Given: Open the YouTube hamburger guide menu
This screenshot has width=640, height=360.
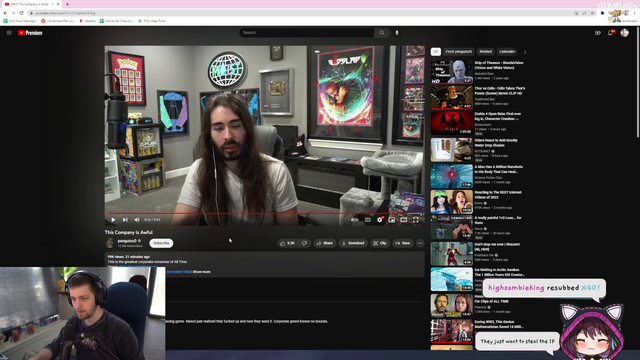Looking at the screenshot, I should tap(9, 33).
